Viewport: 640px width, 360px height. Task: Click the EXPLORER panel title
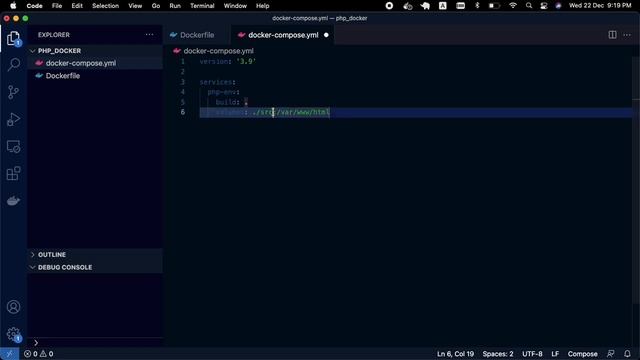(54, 35)
